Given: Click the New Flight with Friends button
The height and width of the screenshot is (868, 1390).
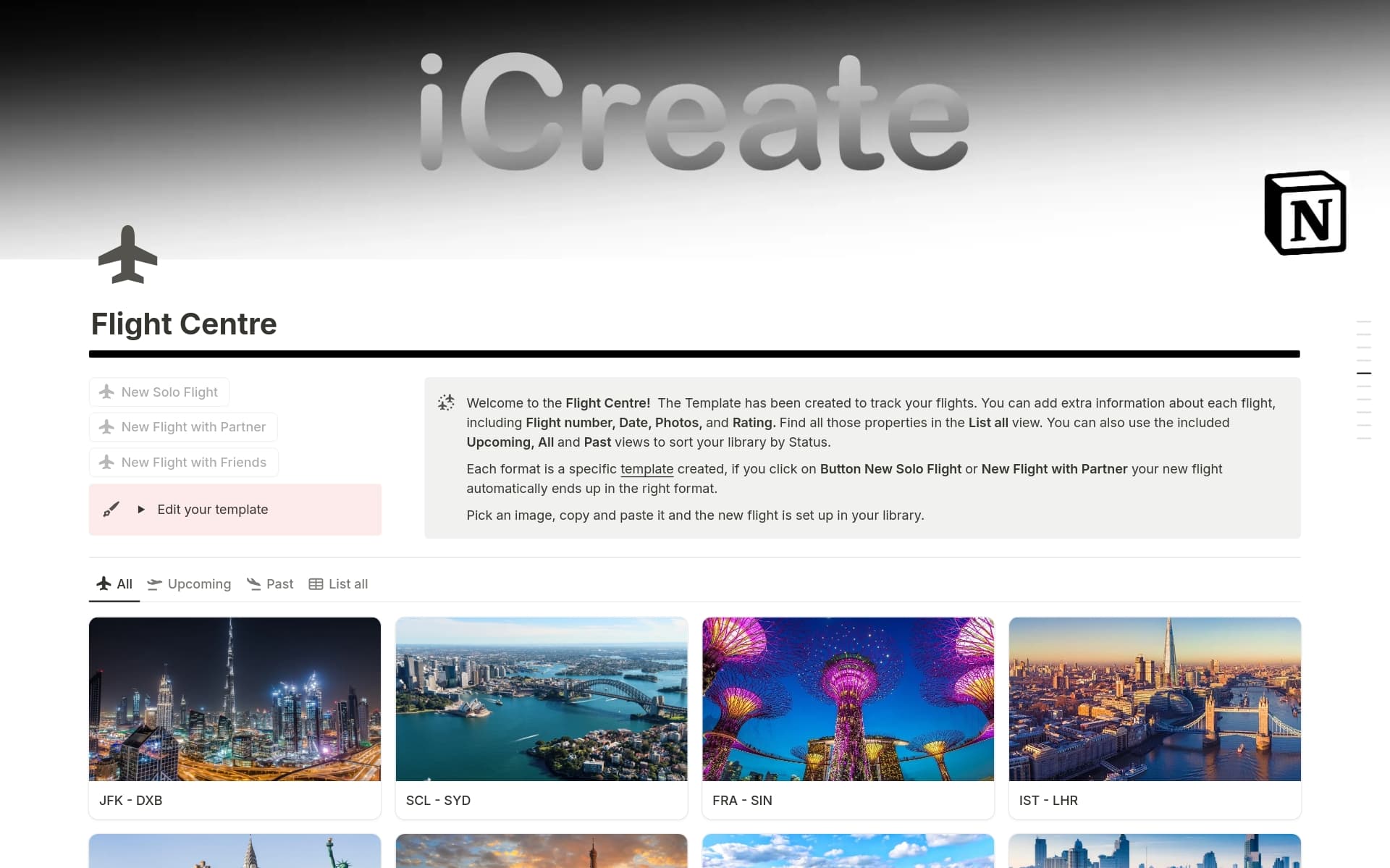Looking at the screenshot, I should 183,462.
